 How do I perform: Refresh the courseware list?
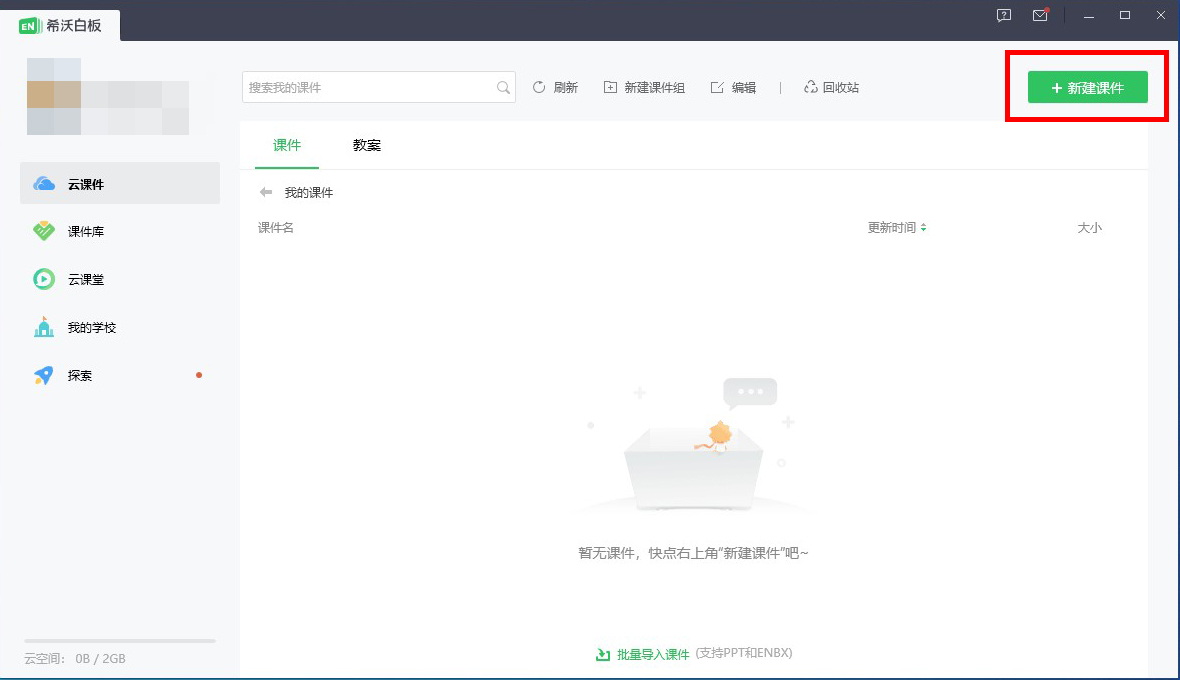pyautogui.click(x=556, y=87)
